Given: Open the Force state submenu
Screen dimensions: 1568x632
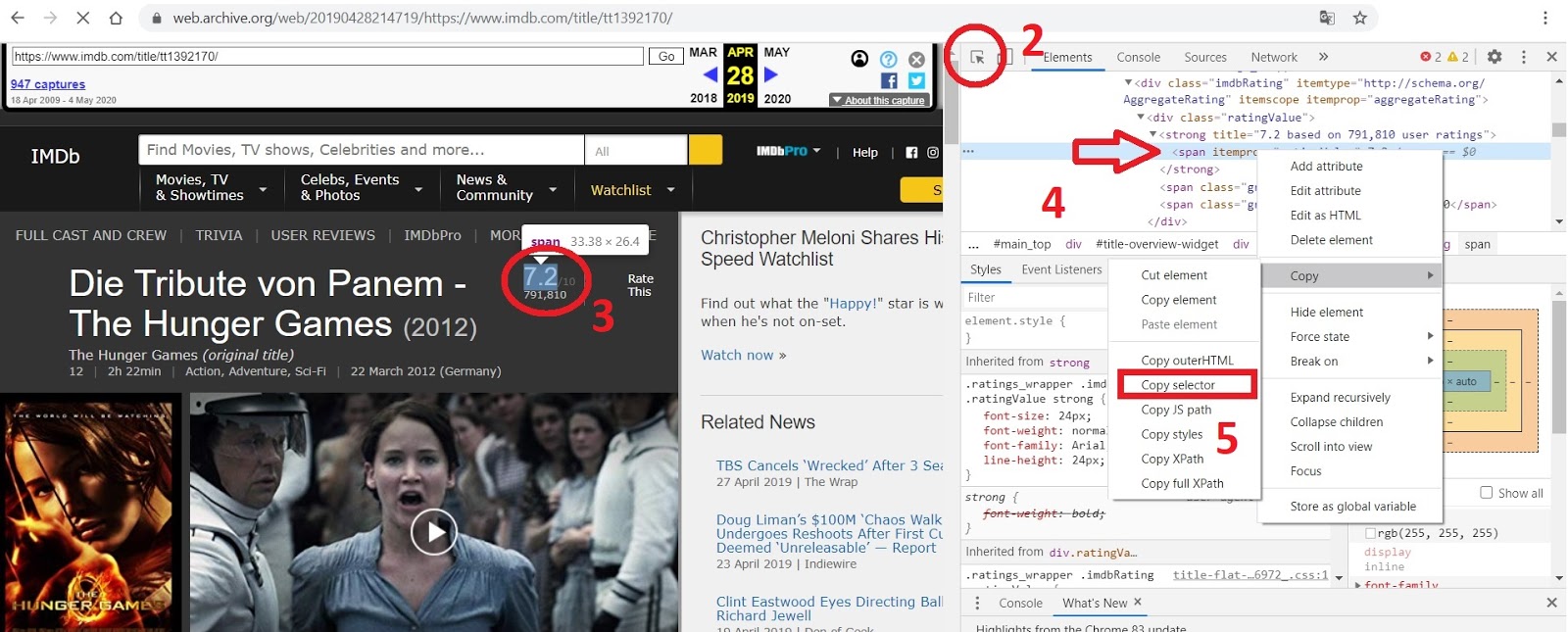Looking at the screenshot, I should click(1351, 337).
